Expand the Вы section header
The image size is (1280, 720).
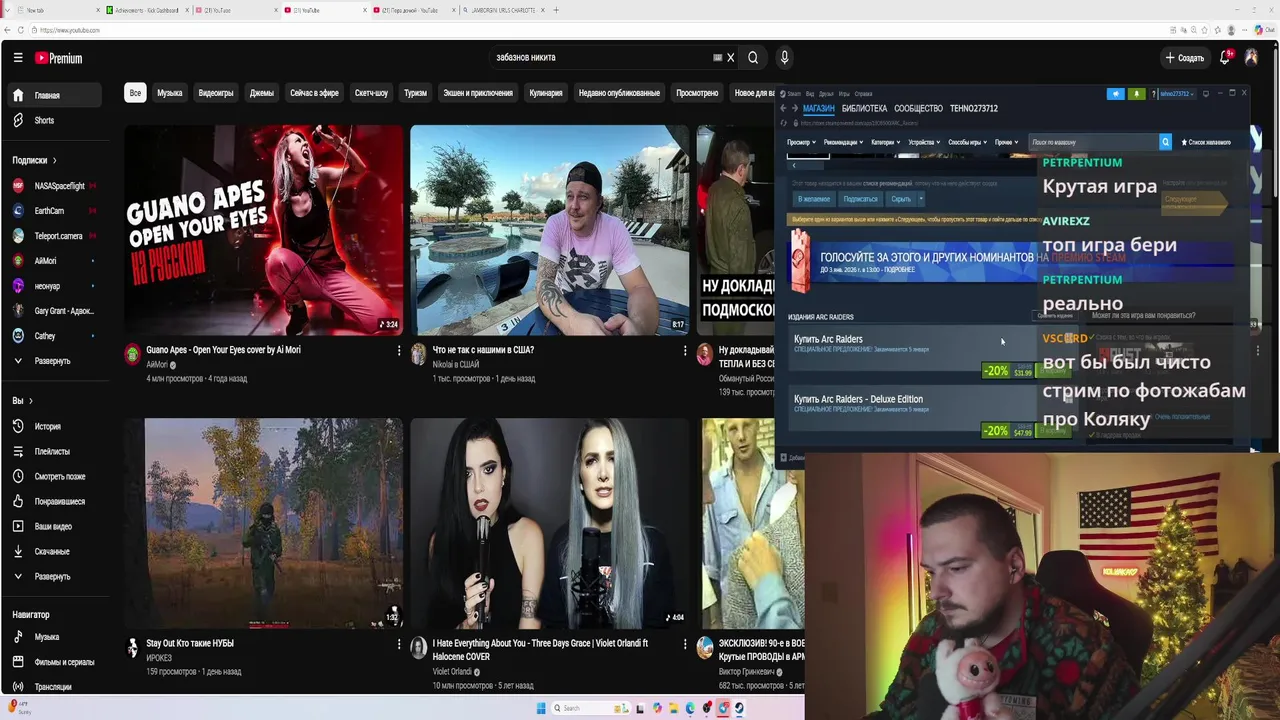click(x=22, y=401)
